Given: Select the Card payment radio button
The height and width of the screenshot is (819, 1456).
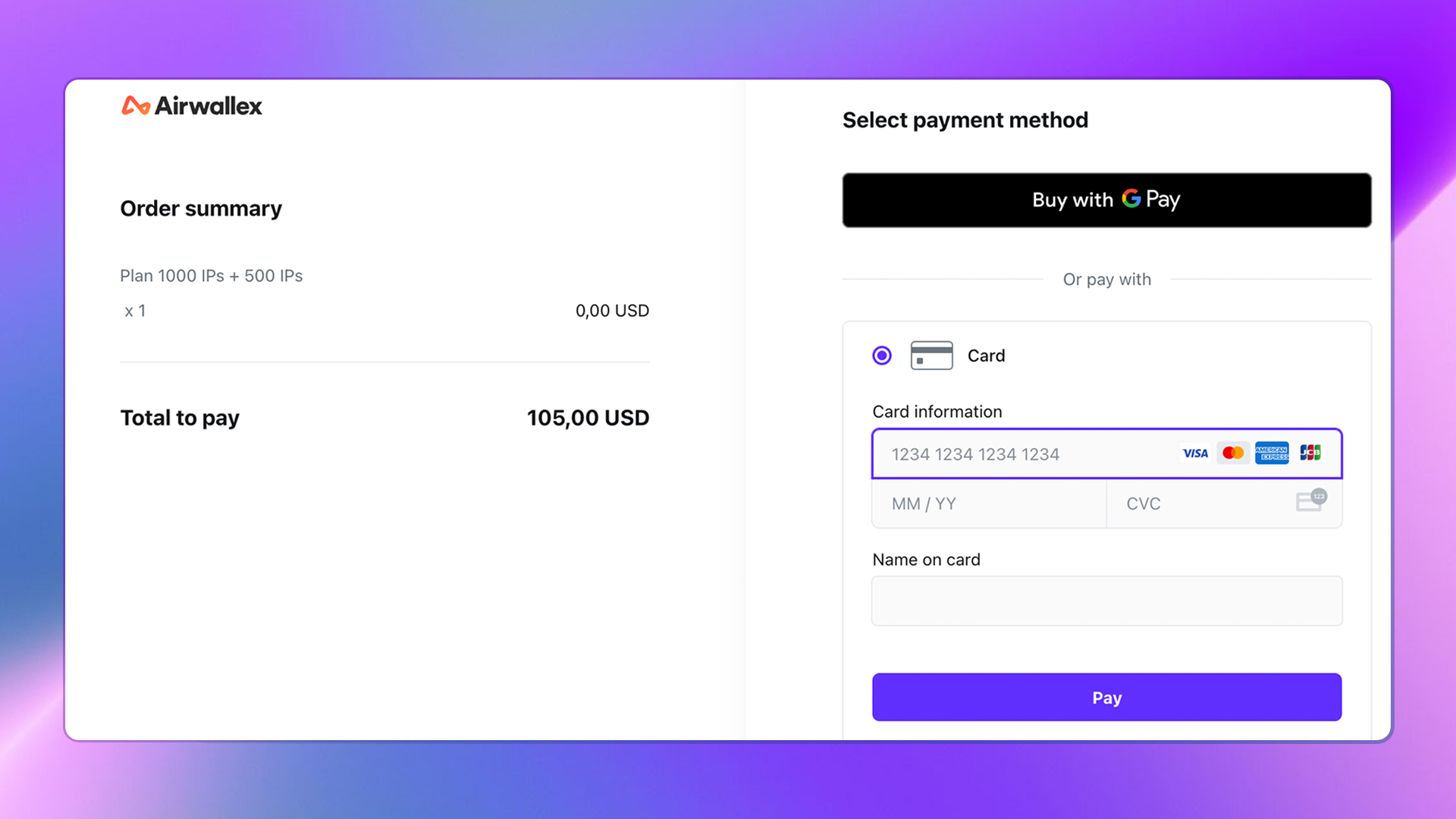Looking at the screenshot, I should [882, 356].
